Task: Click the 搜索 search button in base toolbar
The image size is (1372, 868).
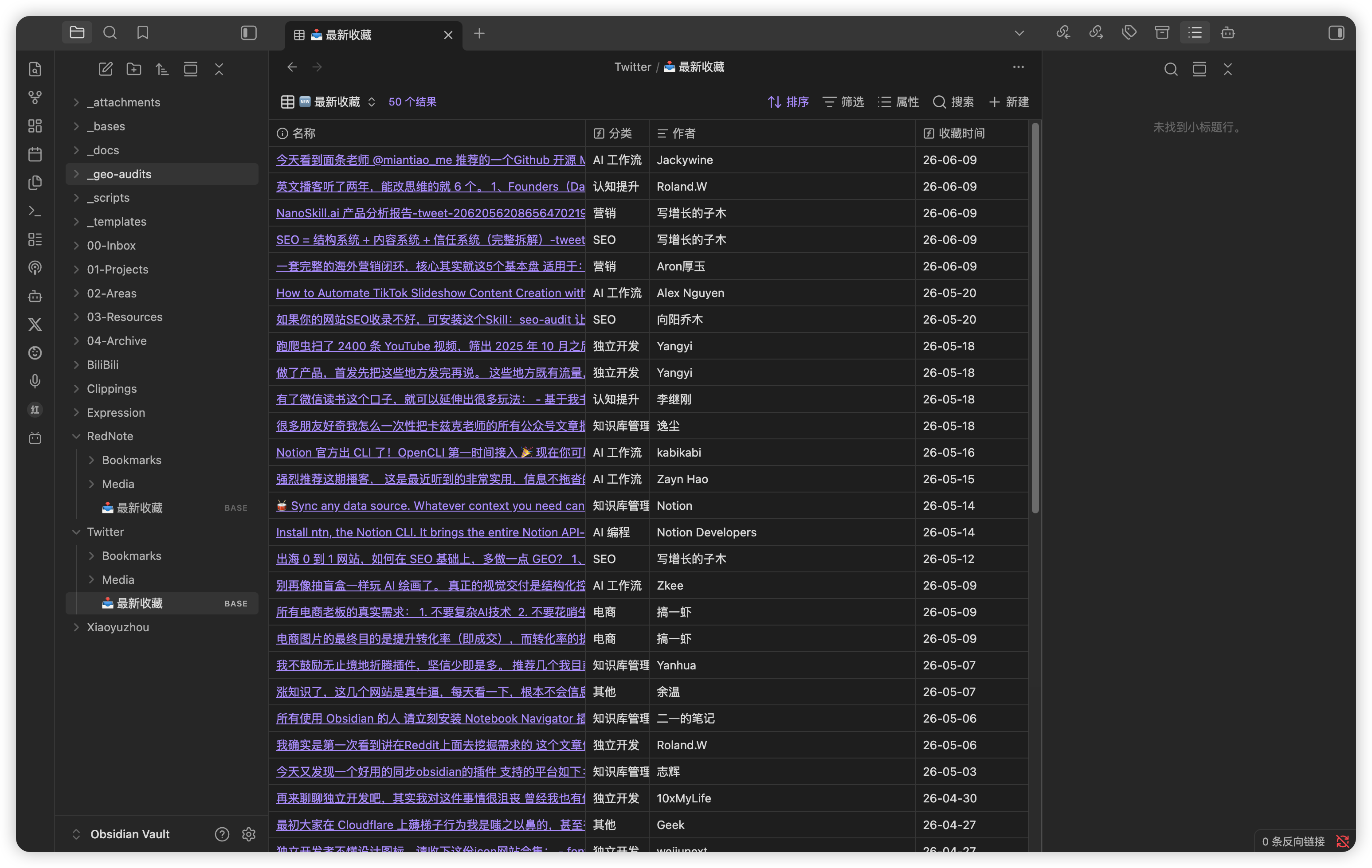Action: pyautogui.click(x=953, y=102)
